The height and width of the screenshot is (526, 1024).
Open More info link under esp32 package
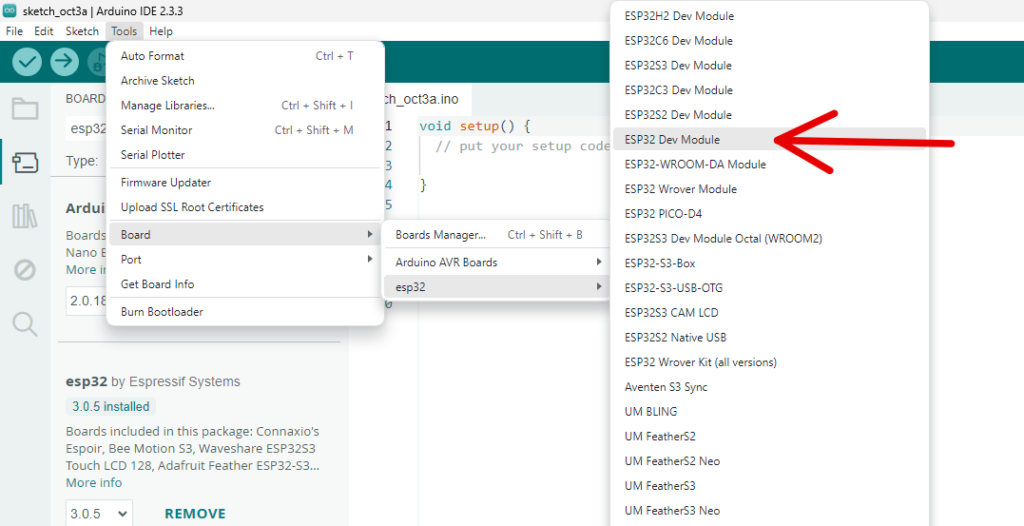click(x=93, y=483)
